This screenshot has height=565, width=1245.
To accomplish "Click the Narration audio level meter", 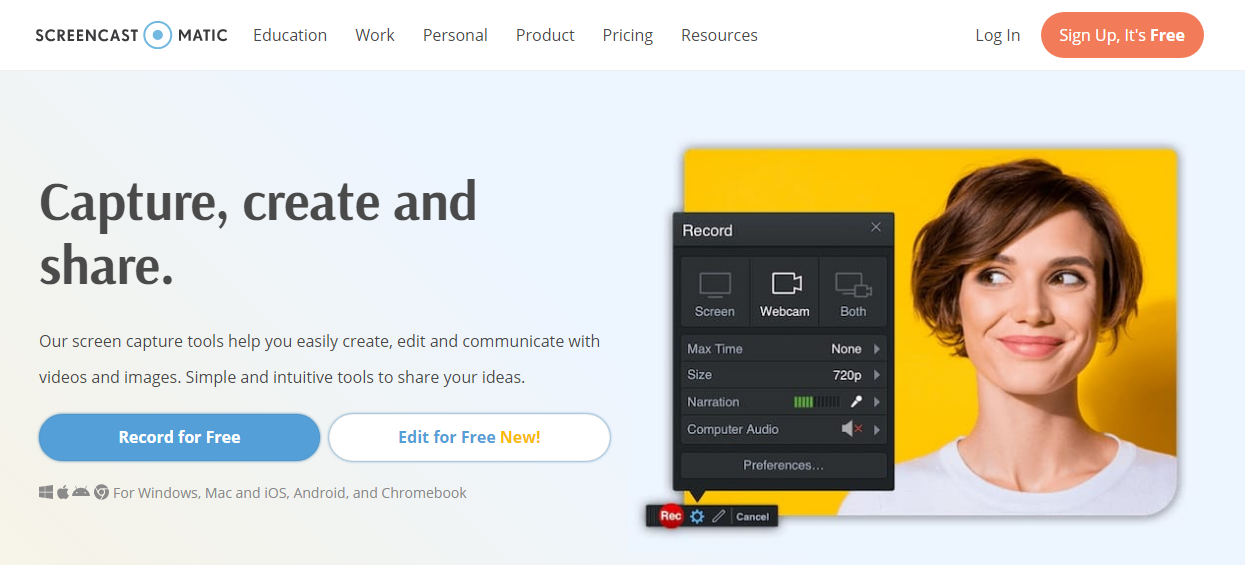I will pos(816,402).
